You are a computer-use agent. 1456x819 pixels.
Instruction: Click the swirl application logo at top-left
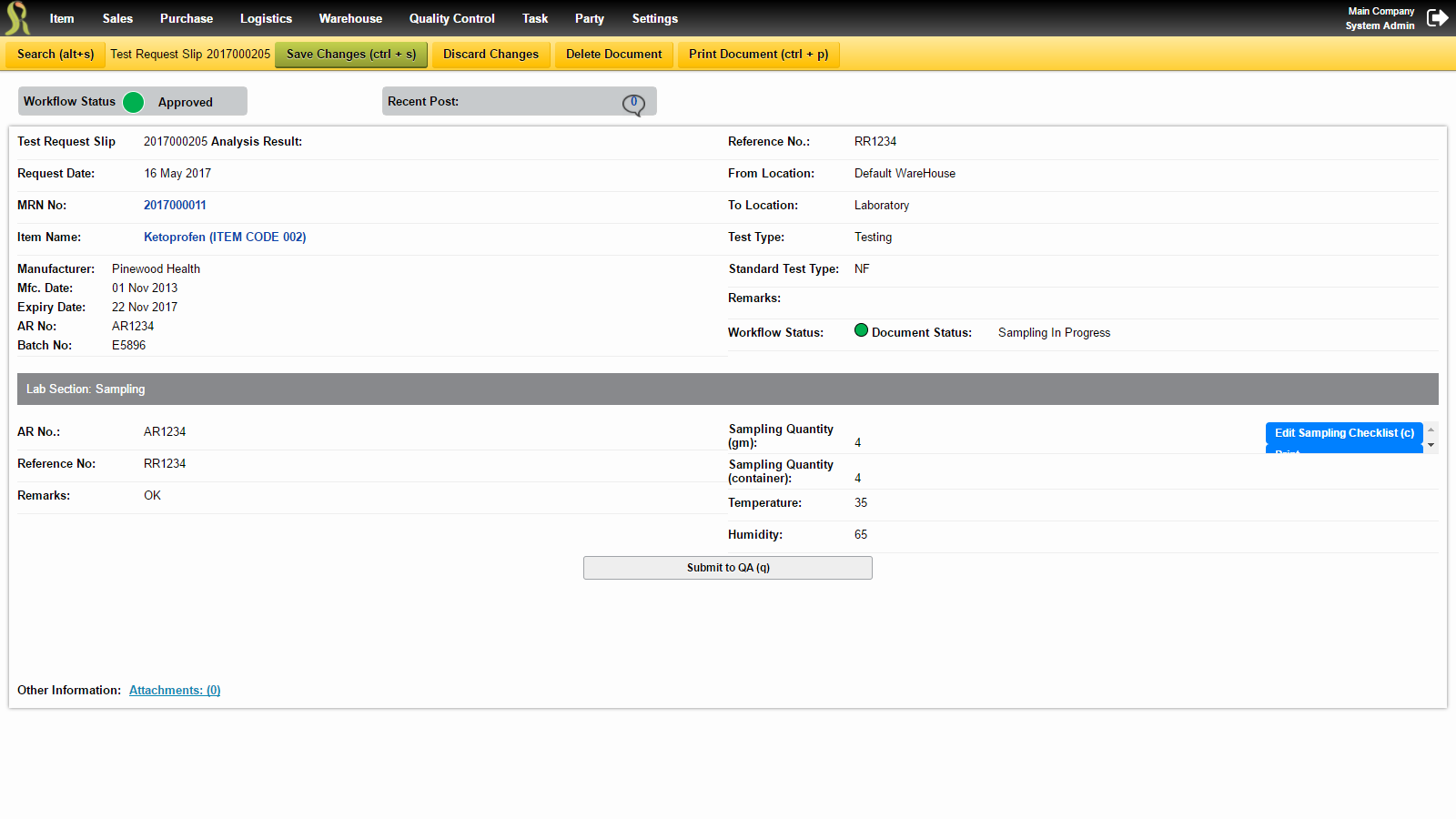(x=16, y=17)
